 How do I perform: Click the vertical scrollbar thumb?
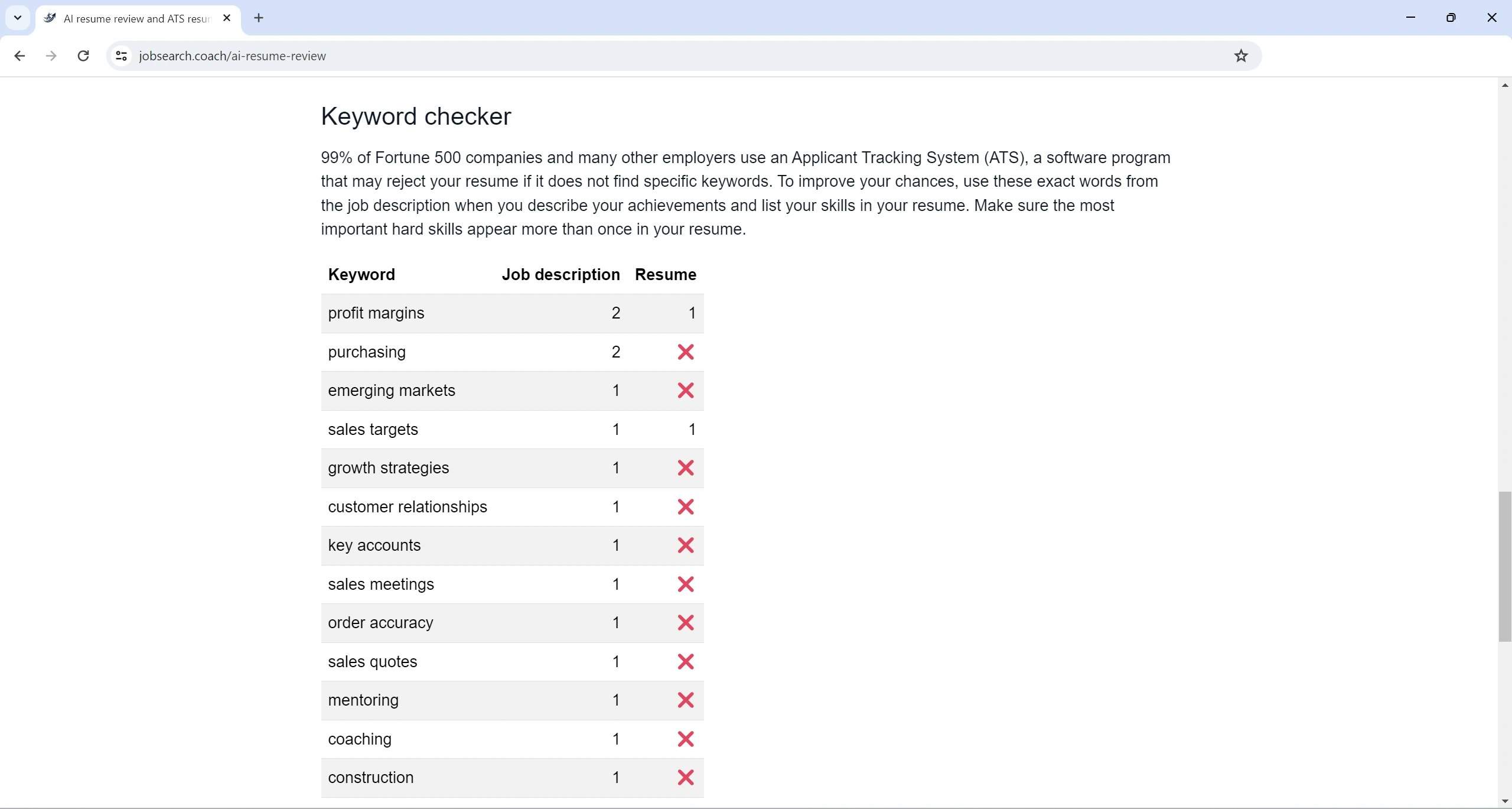[1504, 566]
